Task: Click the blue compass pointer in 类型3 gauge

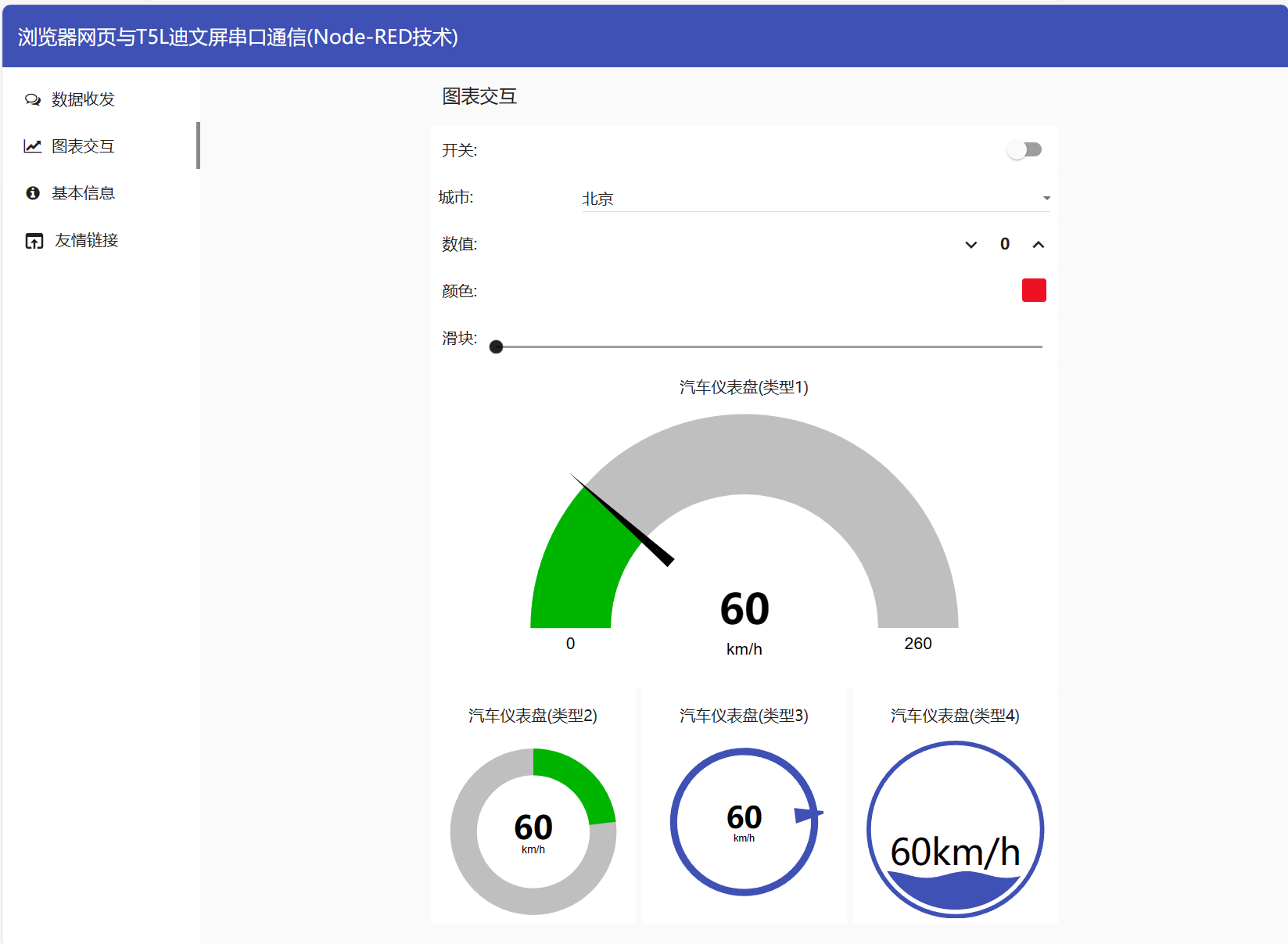Action: (809, 816)
